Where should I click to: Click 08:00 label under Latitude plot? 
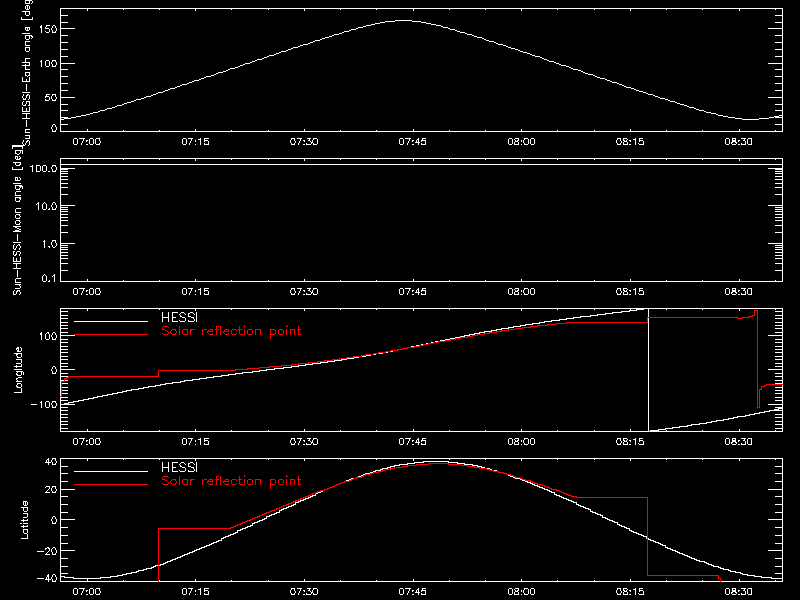[x=521, y=591]
